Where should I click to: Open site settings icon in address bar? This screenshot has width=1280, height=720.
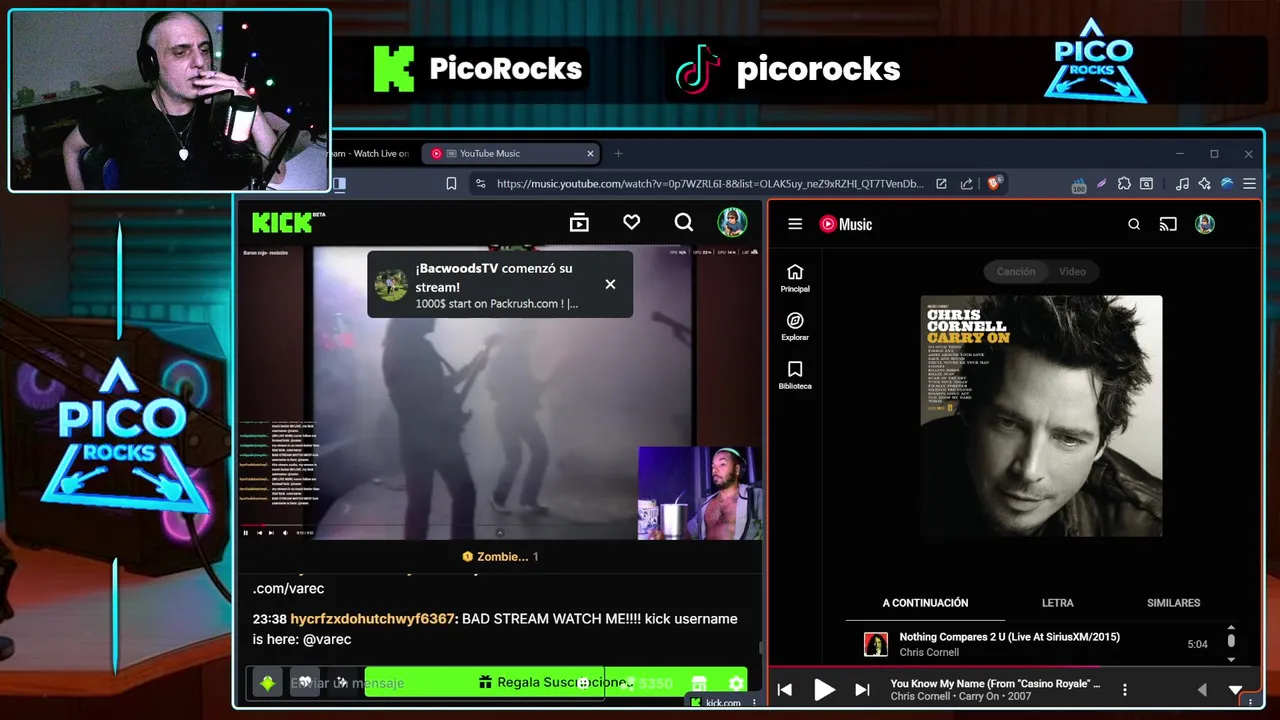pos(480,184)
